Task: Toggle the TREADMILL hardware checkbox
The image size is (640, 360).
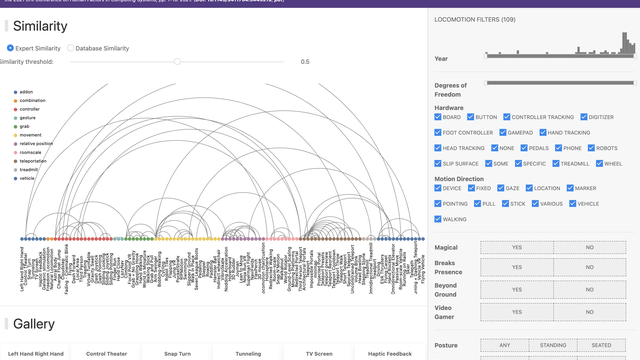Action: tap(556, 164)
